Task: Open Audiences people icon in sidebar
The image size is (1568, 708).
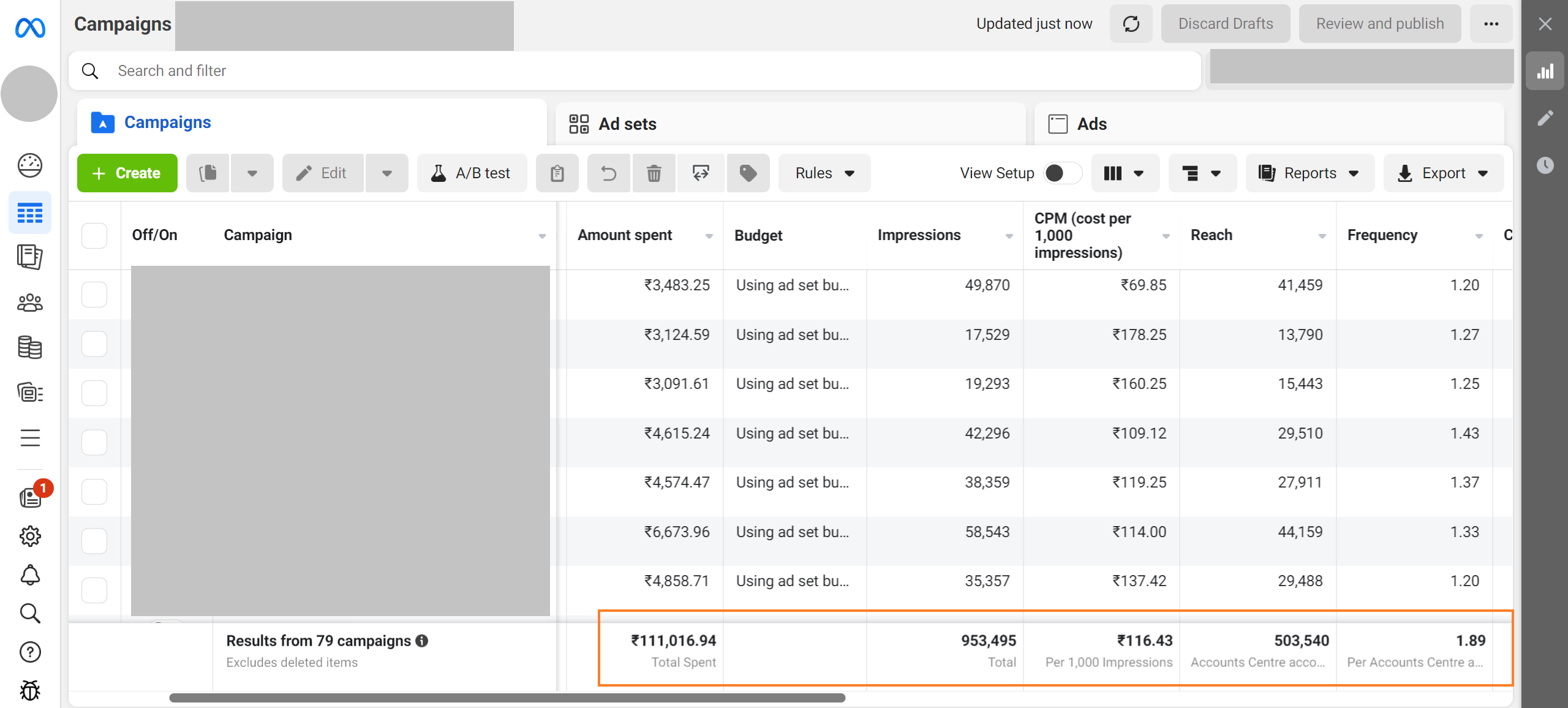Action: coord(29,303)
